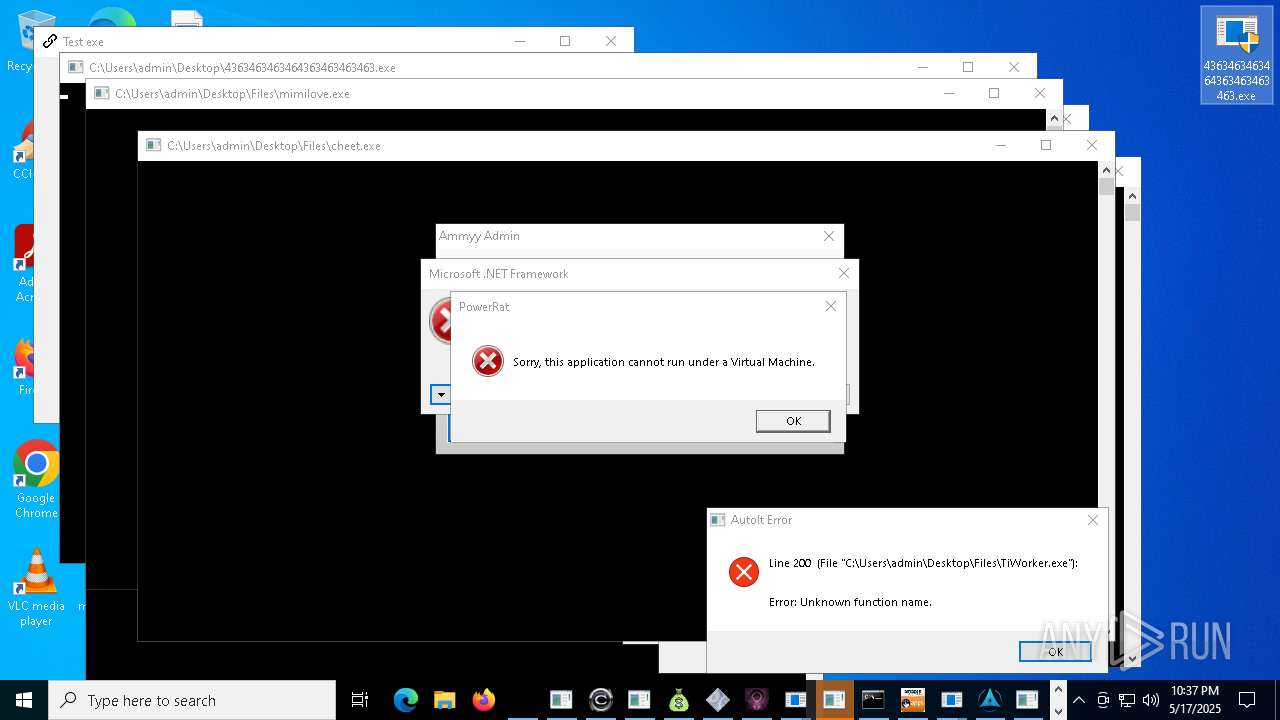Minimize the mimilove.exe console window
The height and width of the screenshot is (720, 1280).
(948, 94)
